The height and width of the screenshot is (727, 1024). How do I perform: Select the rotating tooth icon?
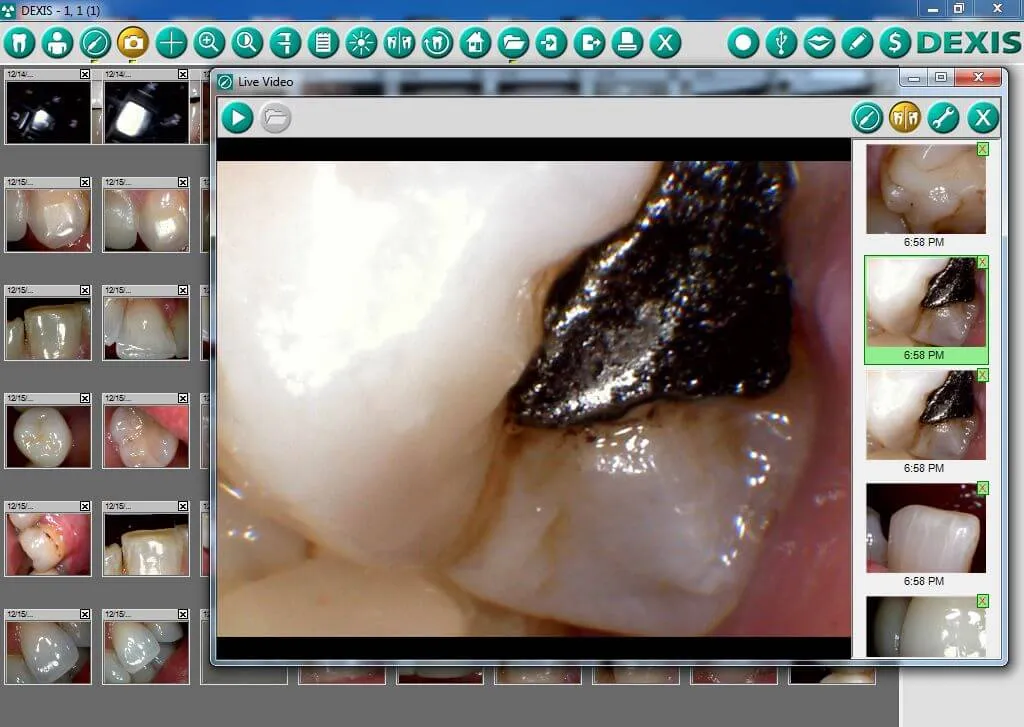[x=436, y=44]
